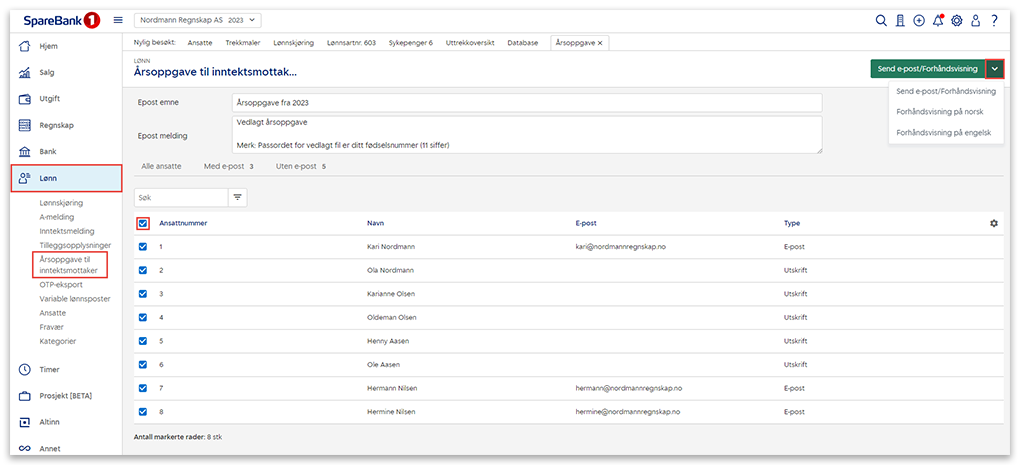Select Forhåndsvisning på engelsk from dropdown
1020x465 pixels.
click(x=943, y=132)
